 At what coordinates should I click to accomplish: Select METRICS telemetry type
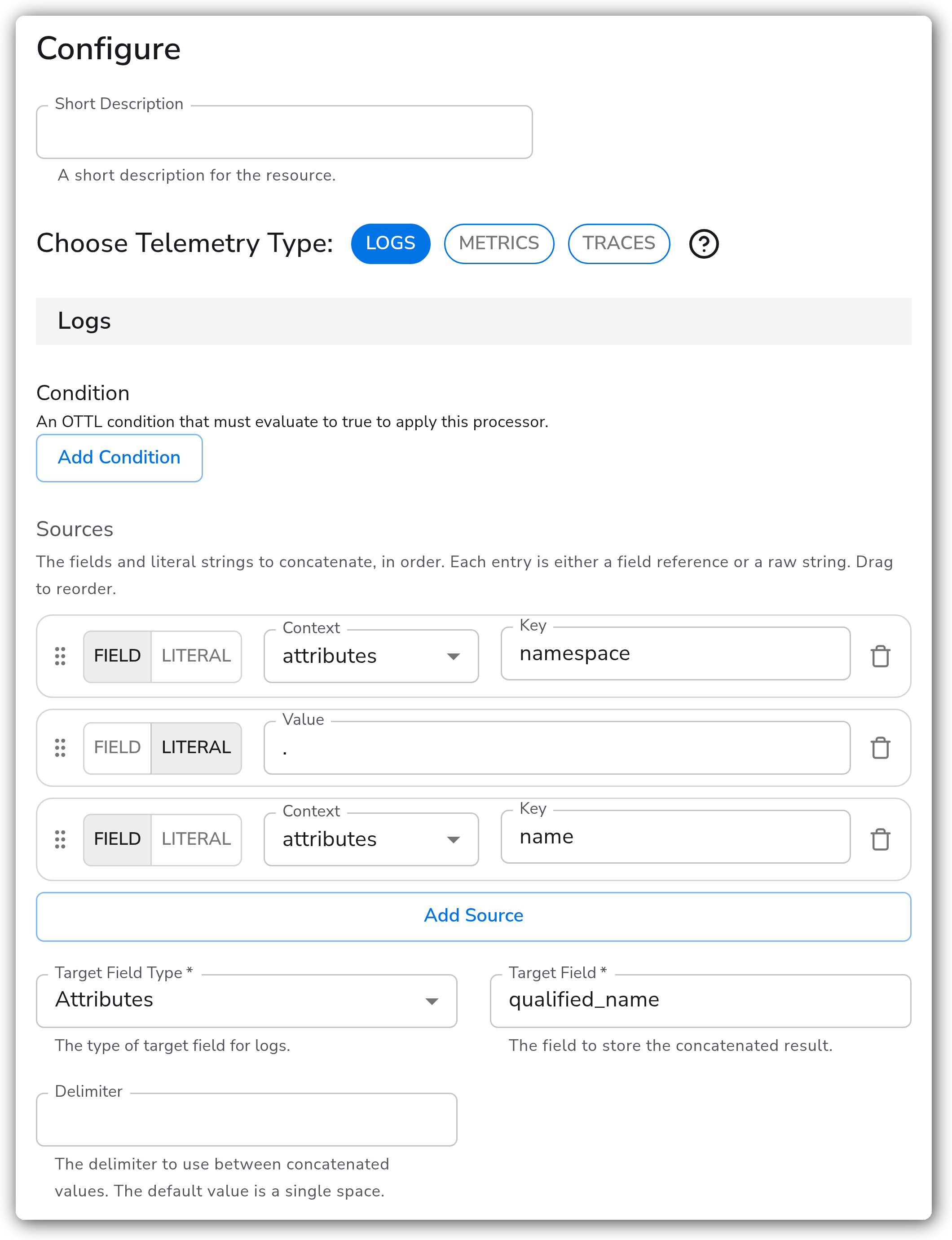pyautogui.click(x=498, y=244)
